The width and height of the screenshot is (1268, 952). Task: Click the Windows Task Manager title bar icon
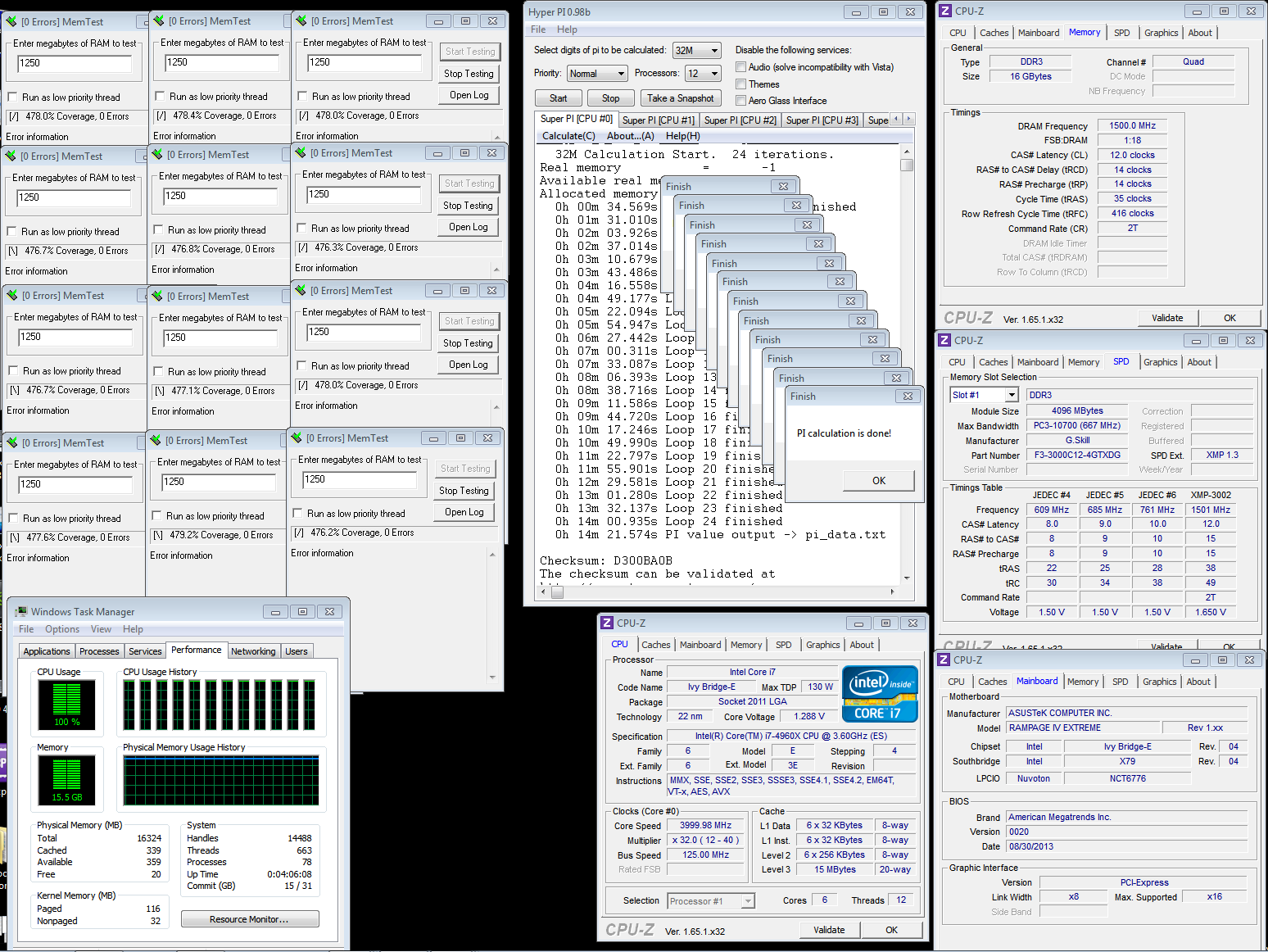pos(21,611)
